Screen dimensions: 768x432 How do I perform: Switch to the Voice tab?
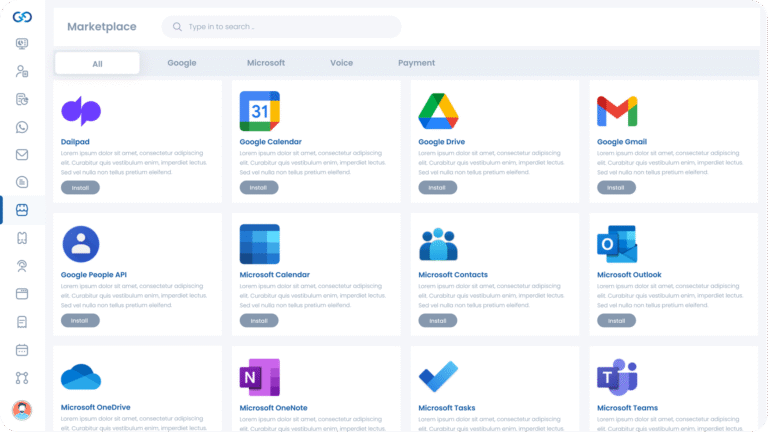(x=341, y=63)
